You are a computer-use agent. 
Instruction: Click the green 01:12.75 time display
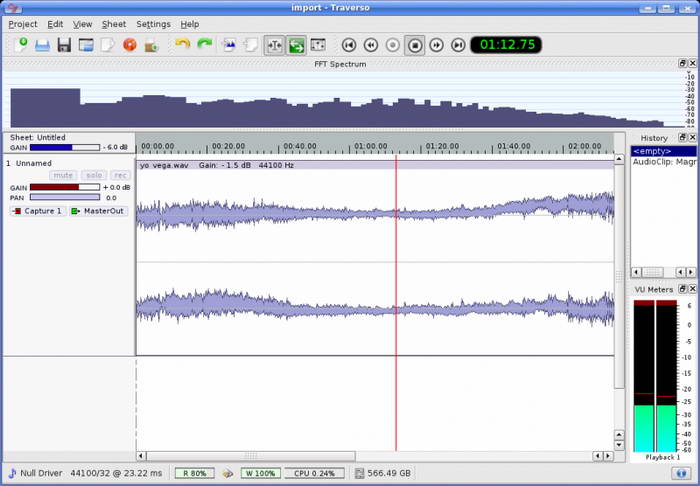pyautogui.click(x=506, y=45)
